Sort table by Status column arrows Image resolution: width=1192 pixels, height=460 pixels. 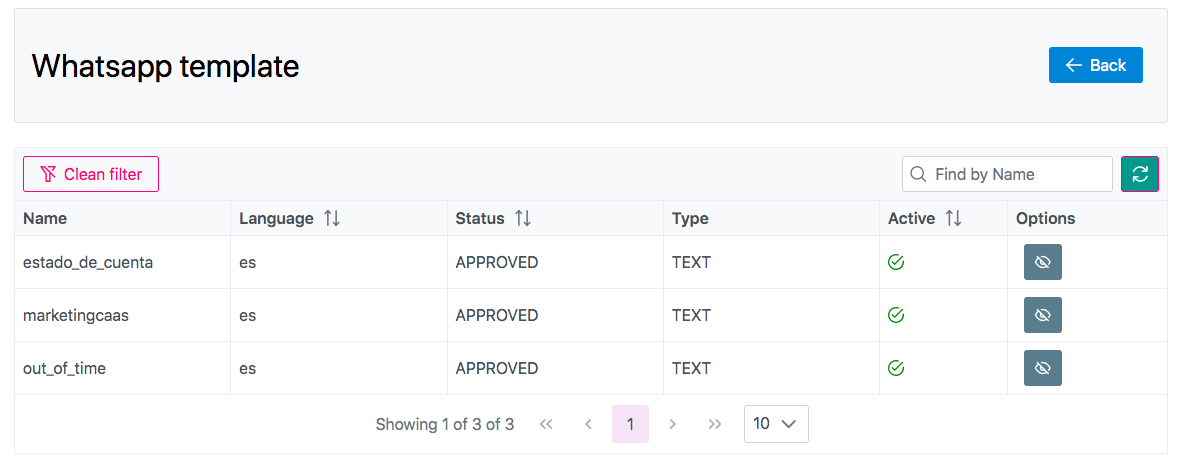pos(522,218)
